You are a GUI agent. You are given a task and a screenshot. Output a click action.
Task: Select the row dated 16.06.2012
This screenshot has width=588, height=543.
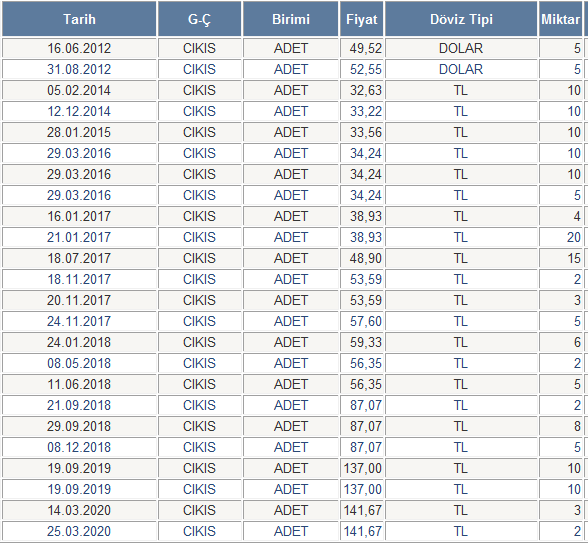pos(292,48)
